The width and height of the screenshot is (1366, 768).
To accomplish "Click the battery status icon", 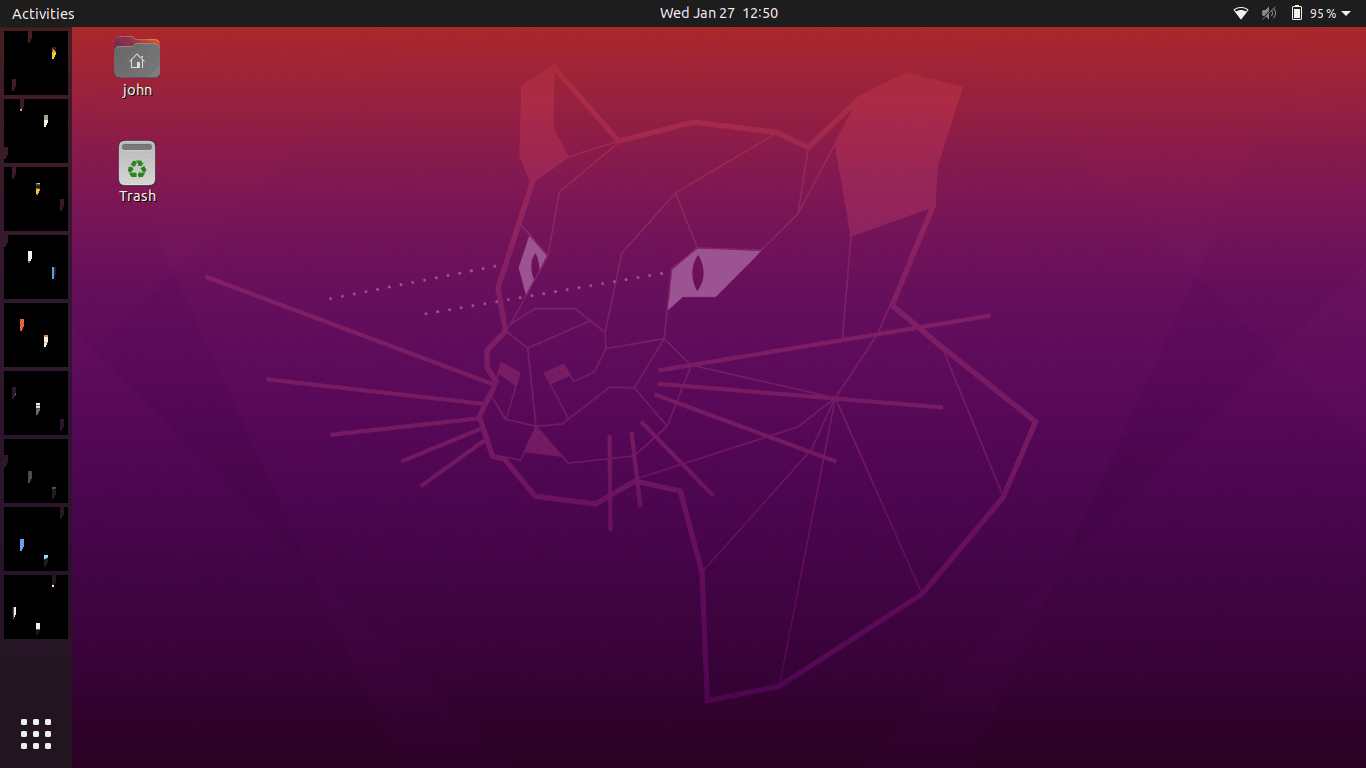I will (1297, 13).
